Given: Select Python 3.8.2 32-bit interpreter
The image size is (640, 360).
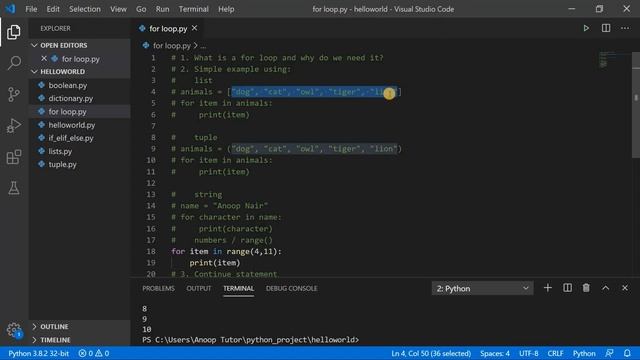Looking at the screenshot, I should (x=38, y=353).
